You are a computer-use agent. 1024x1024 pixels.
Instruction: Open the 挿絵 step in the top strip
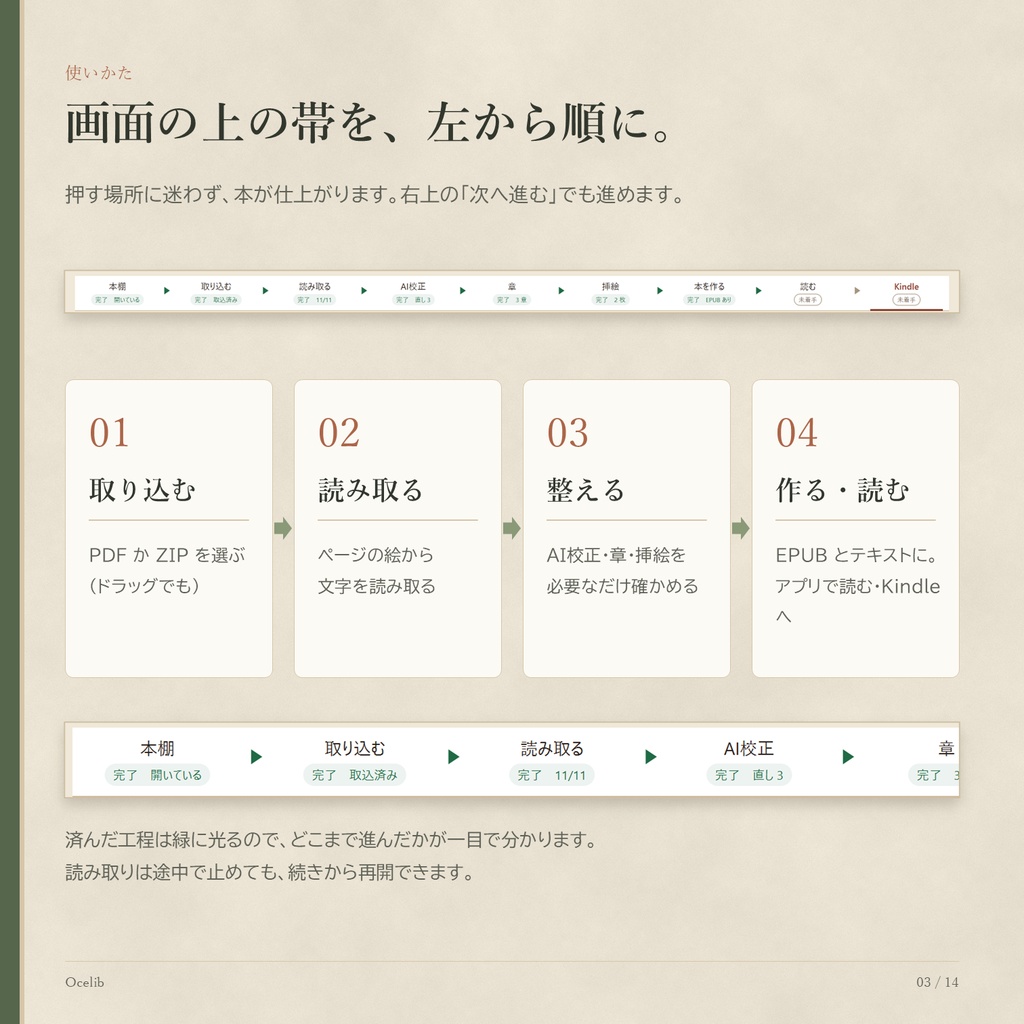(610, 293)
